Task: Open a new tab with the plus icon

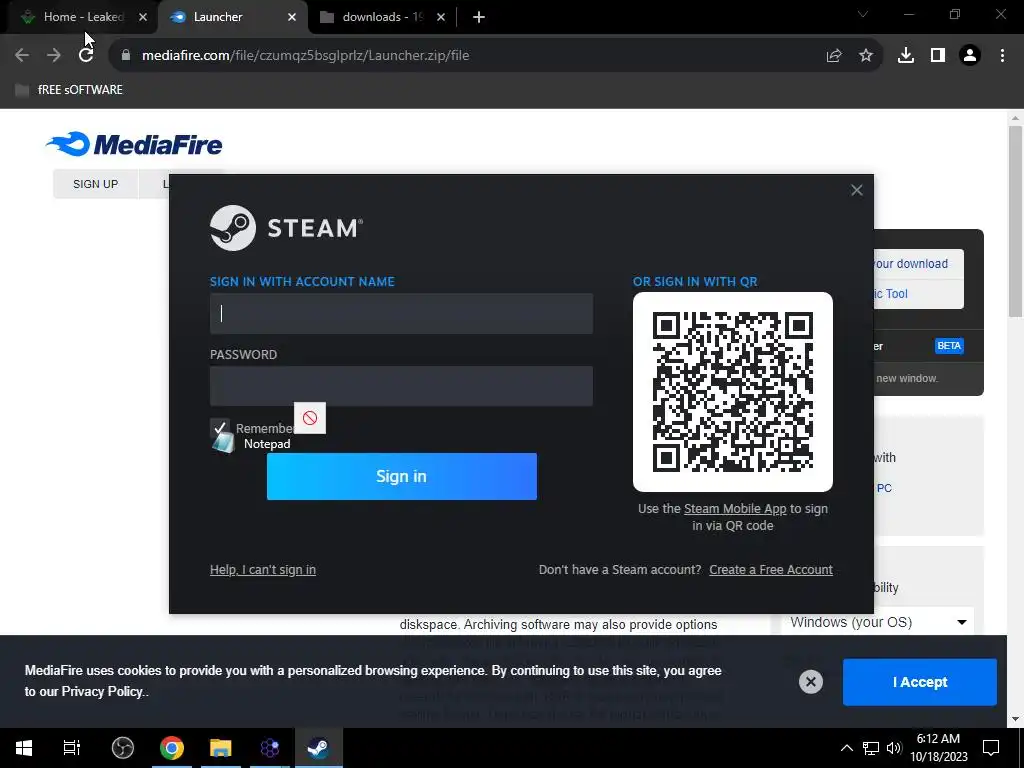Action: [x=479, y=17]
